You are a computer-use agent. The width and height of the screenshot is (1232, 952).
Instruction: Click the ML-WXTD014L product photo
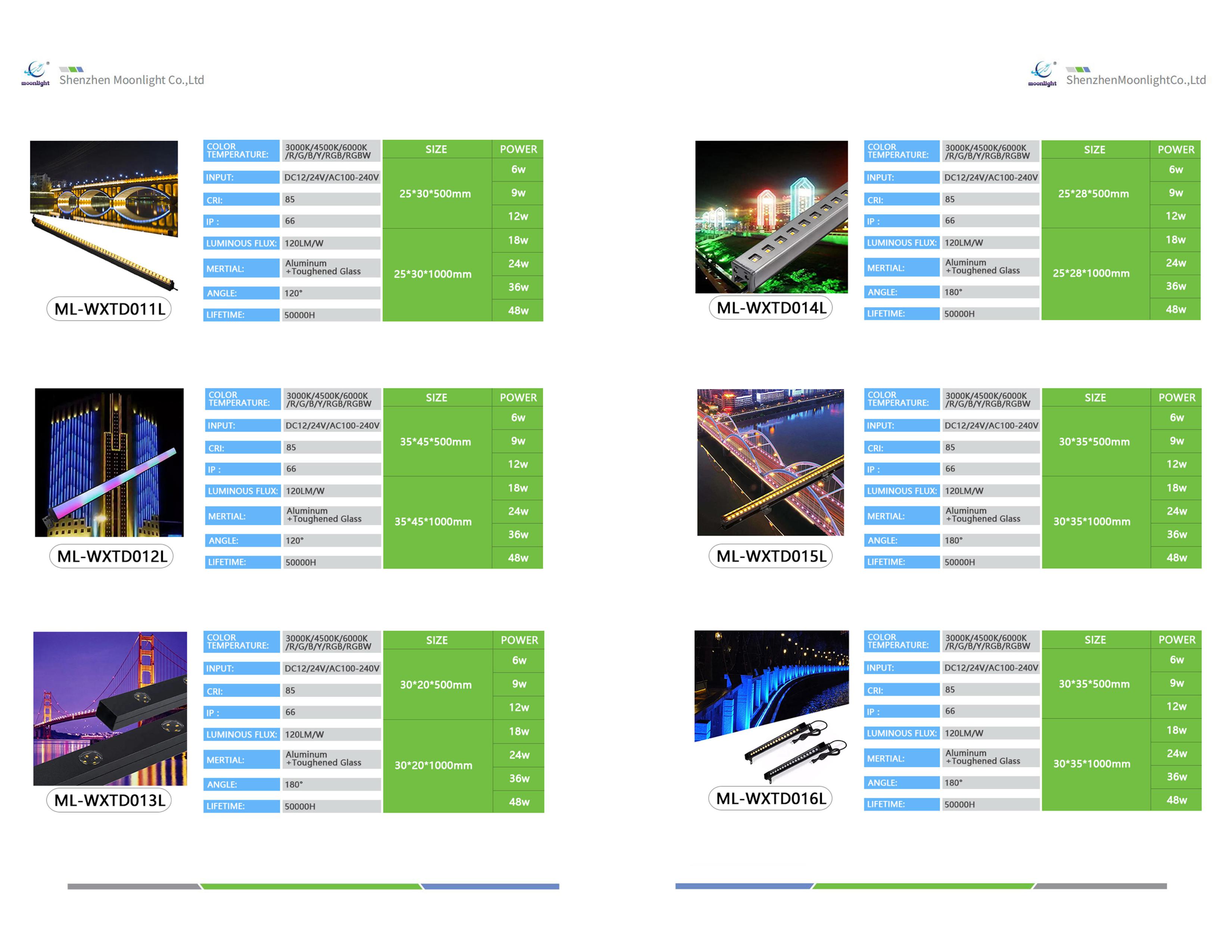click(771, 217)
